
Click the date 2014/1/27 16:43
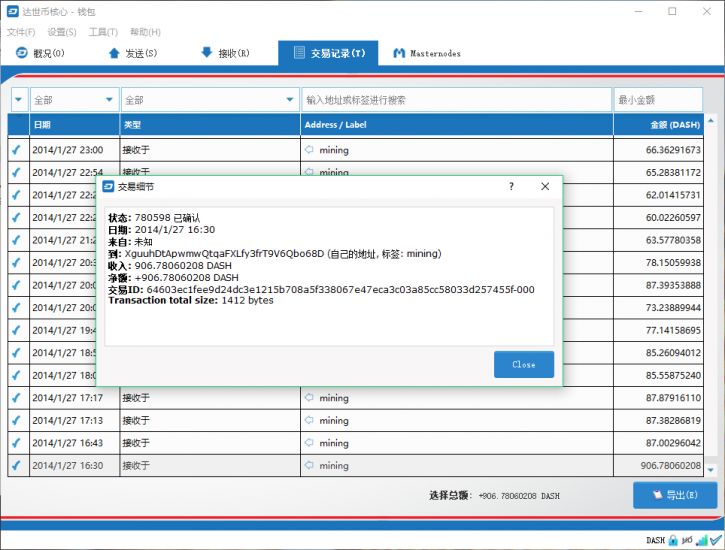pos(68,443)
